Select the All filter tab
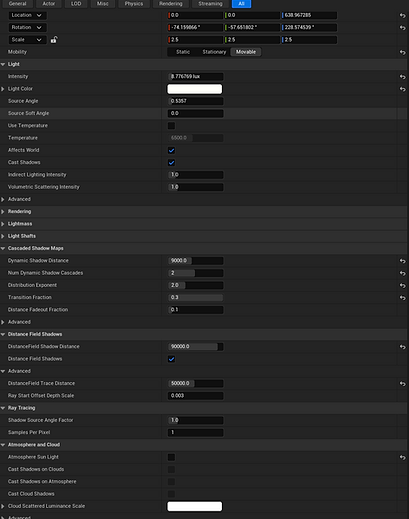Screen dimensions: 409x519 point(241,4)
